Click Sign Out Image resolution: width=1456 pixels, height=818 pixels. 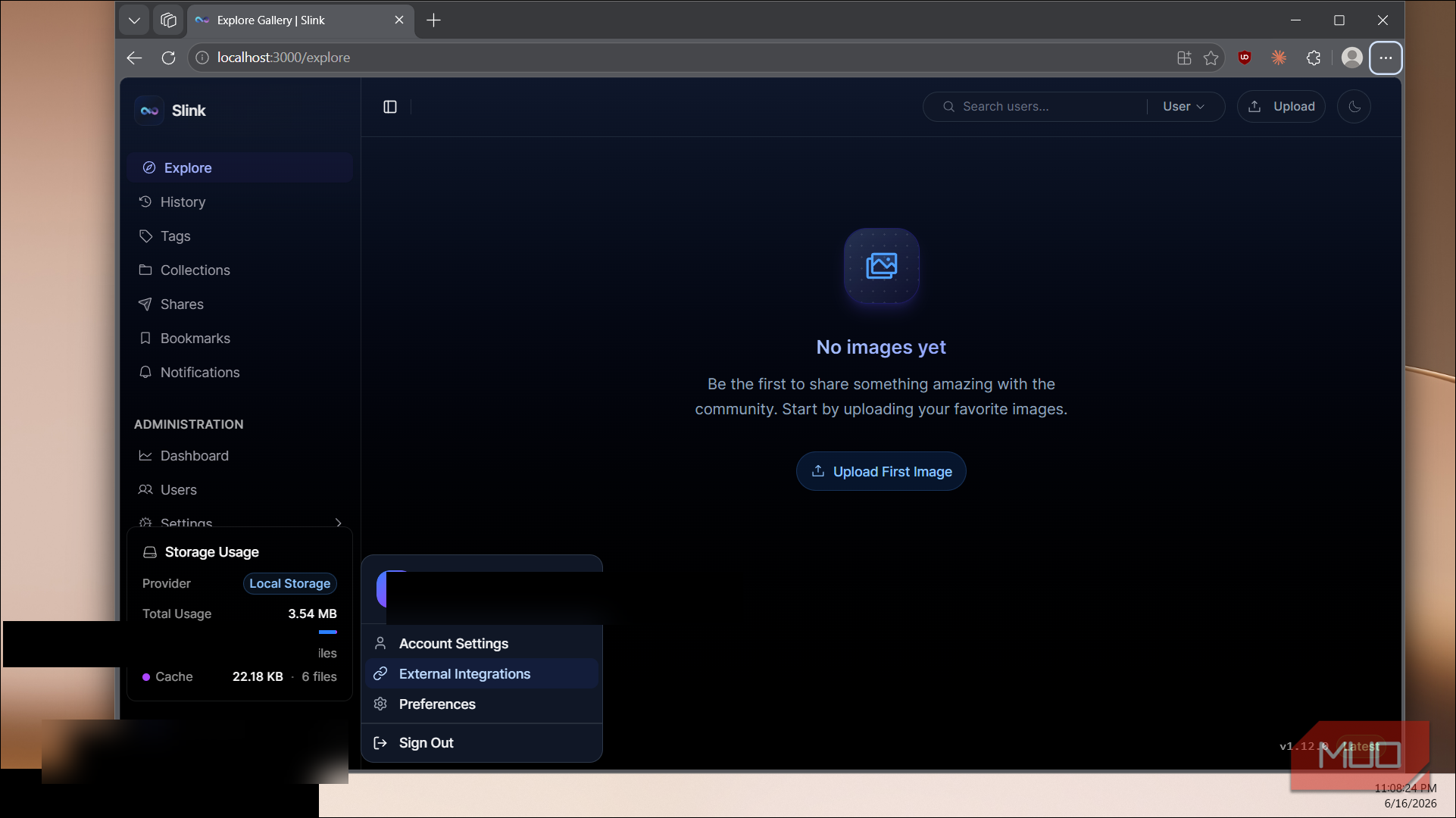(x=482, y=743)
